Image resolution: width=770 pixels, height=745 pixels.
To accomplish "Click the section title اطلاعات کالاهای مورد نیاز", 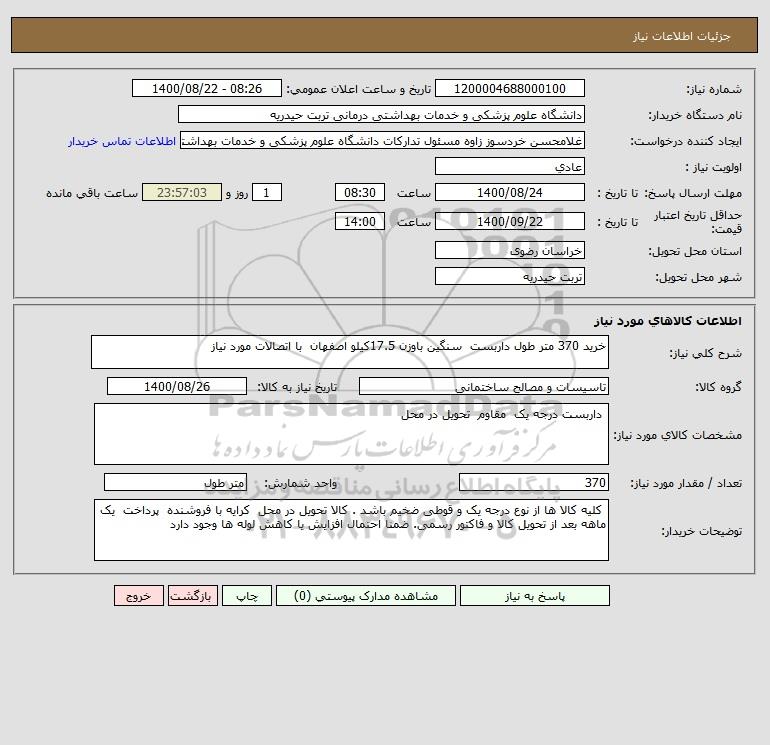I will (668, 321).
